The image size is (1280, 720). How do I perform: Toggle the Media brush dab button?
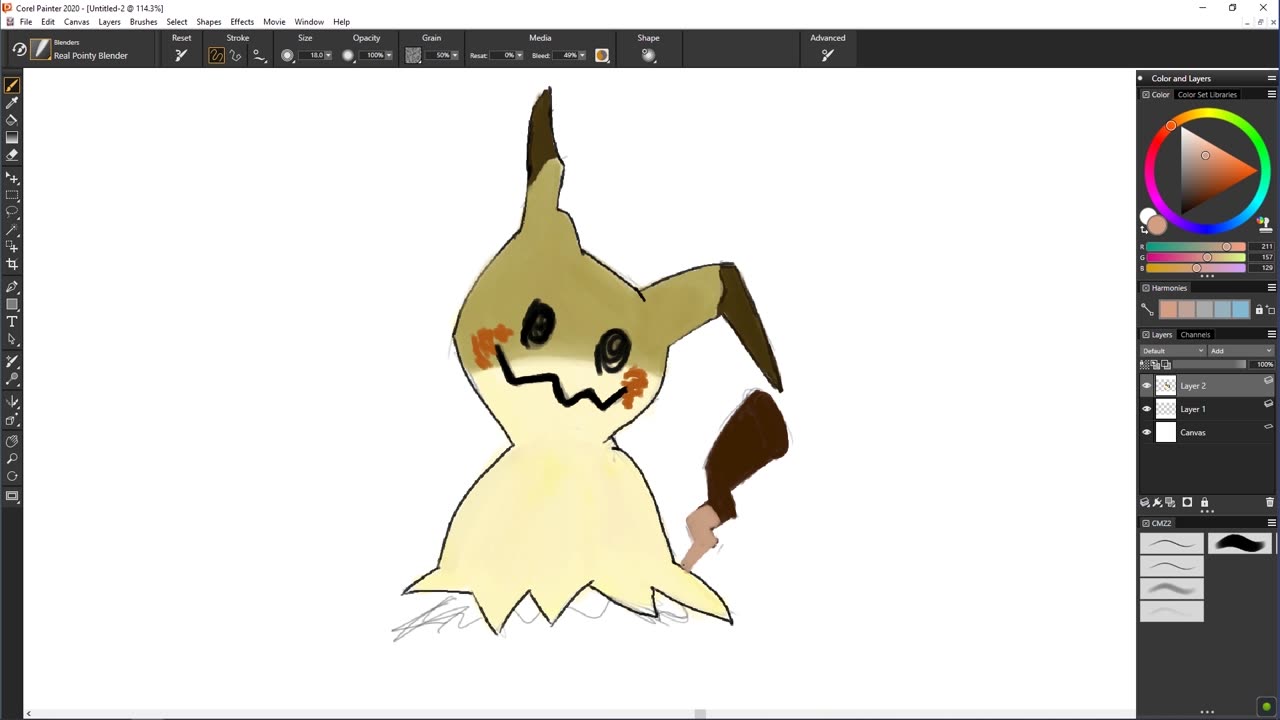[x=602, y=55]
